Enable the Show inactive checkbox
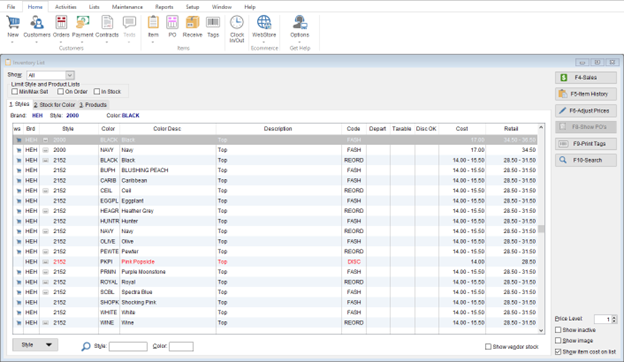The image size is (624, 362). coord(558,330)
